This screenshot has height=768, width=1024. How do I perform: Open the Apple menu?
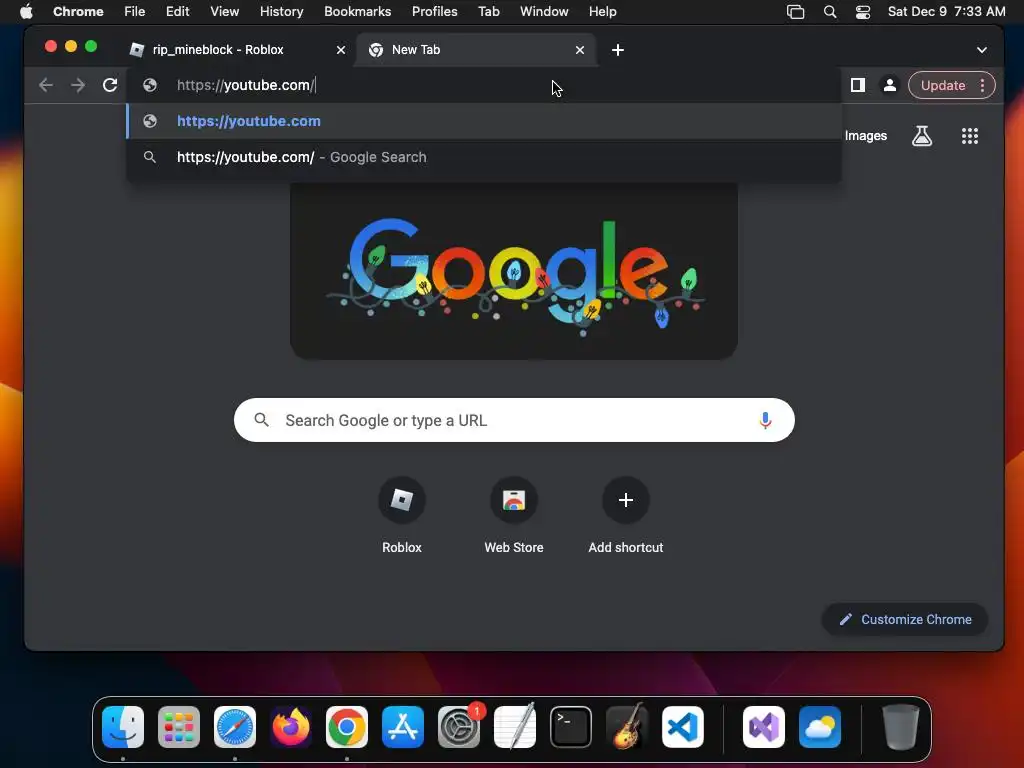26,11
